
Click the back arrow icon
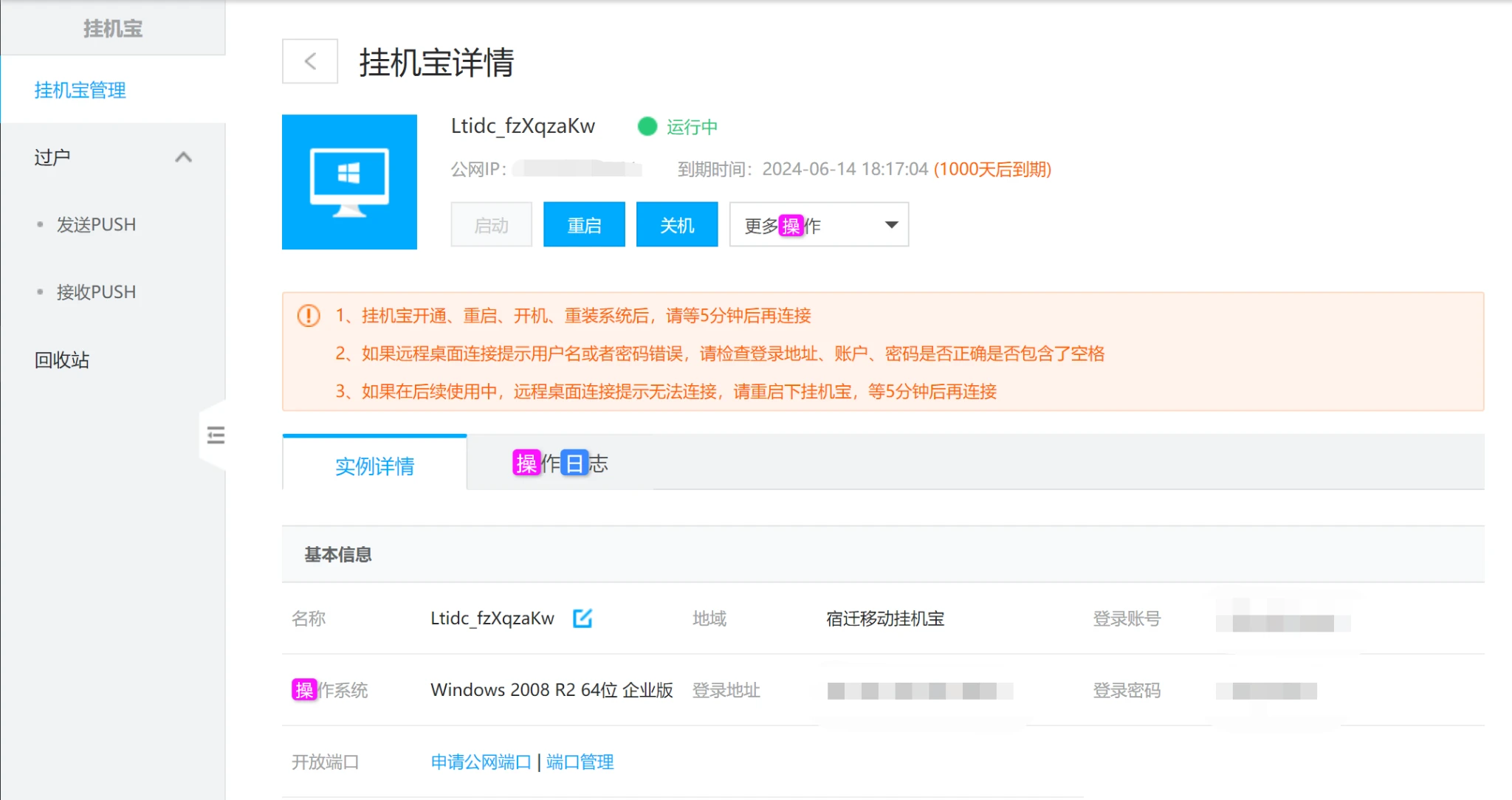[x=310, y=61]
